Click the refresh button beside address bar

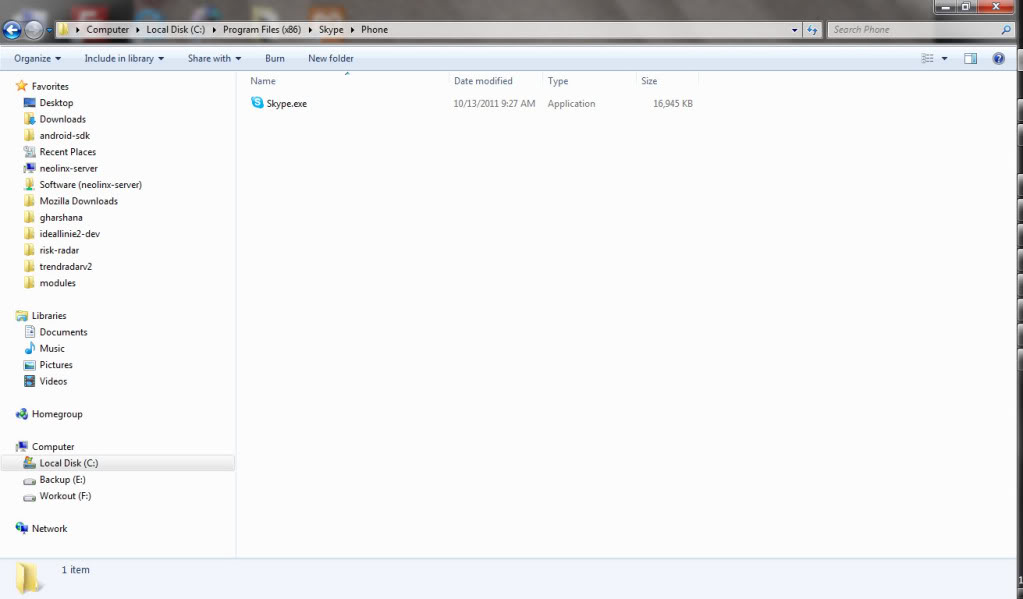812,30
